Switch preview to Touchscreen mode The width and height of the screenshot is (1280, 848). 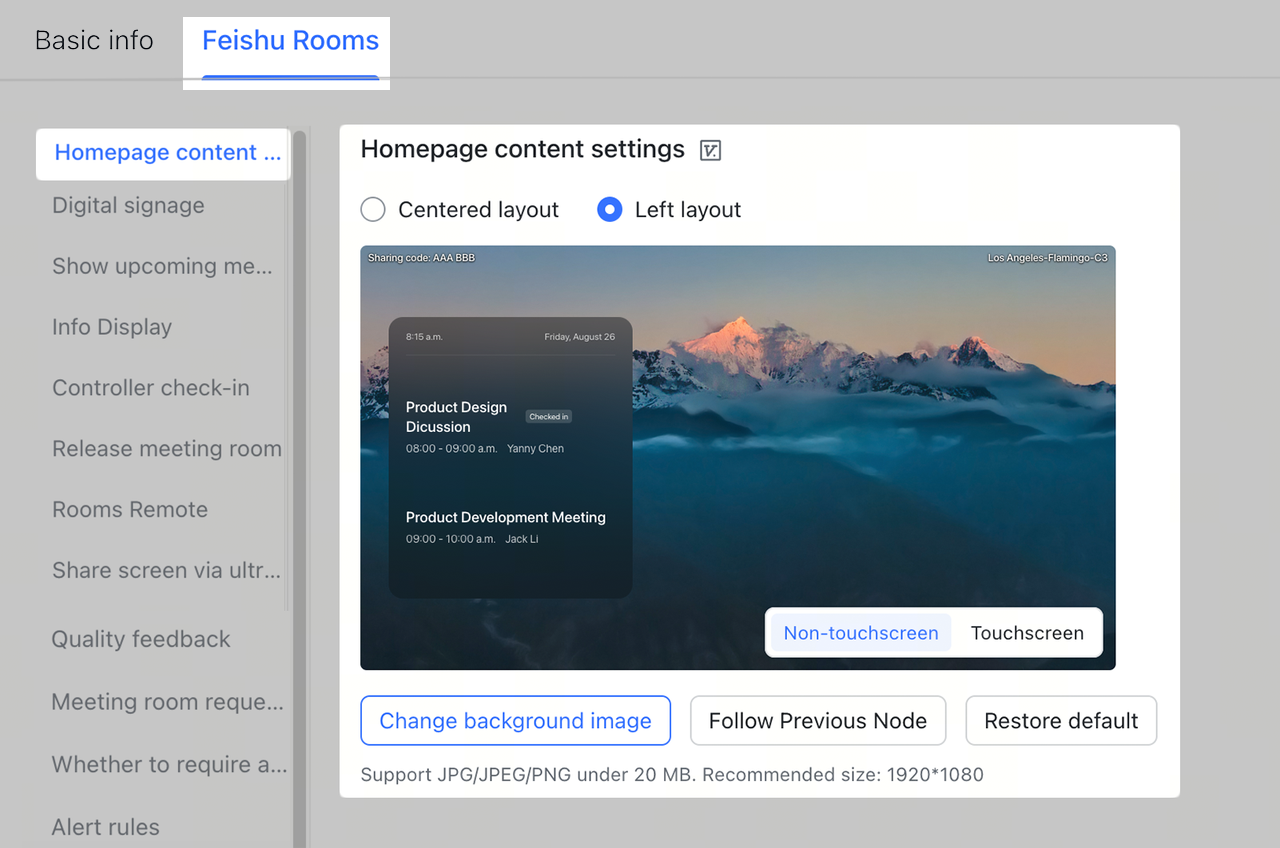tap(1027, 633)
